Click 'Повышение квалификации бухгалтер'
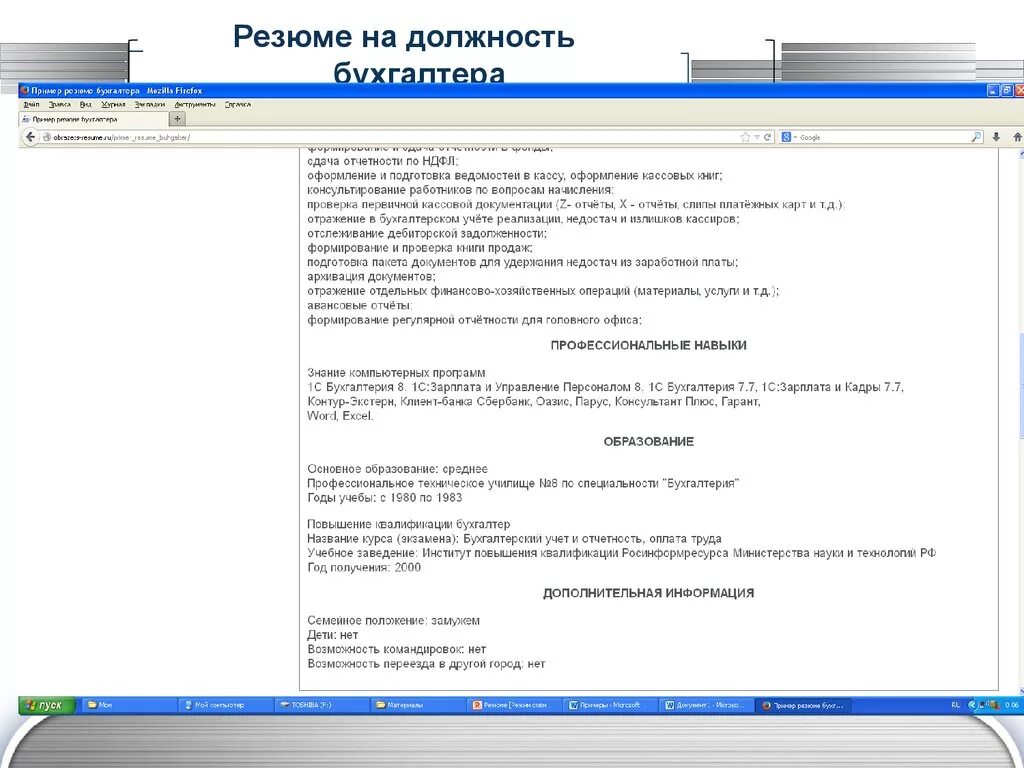Viewport: 1024px width, 768px height. coord(409,524)
